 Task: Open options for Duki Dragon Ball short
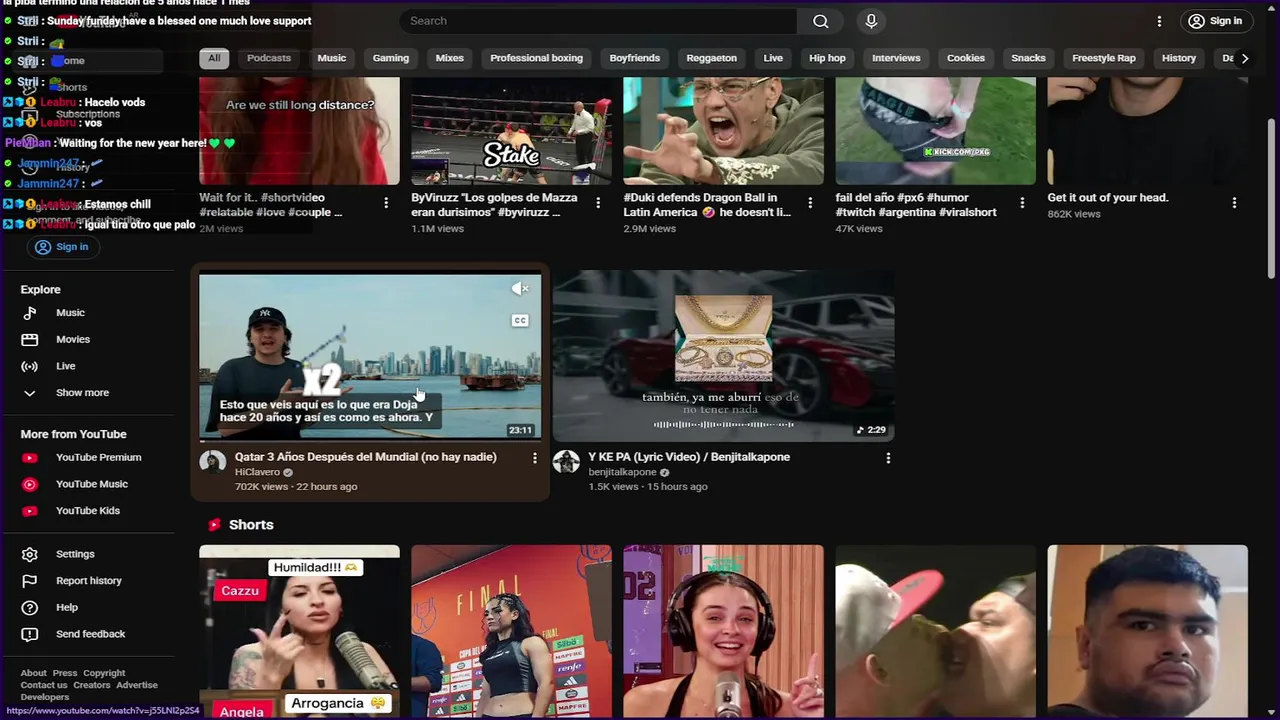[810, 203]
